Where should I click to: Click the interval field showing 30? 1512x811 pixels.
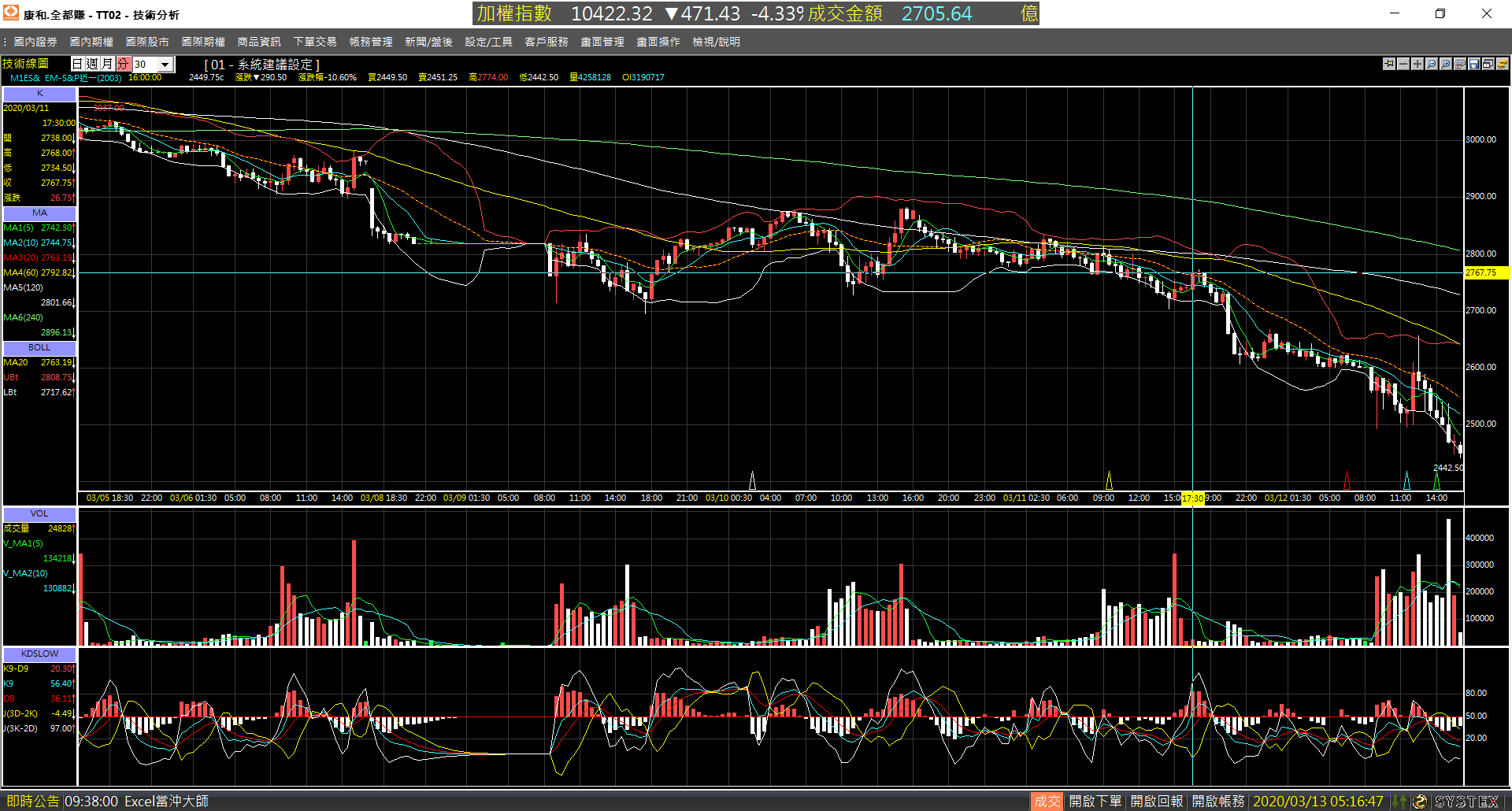point(145,65)
